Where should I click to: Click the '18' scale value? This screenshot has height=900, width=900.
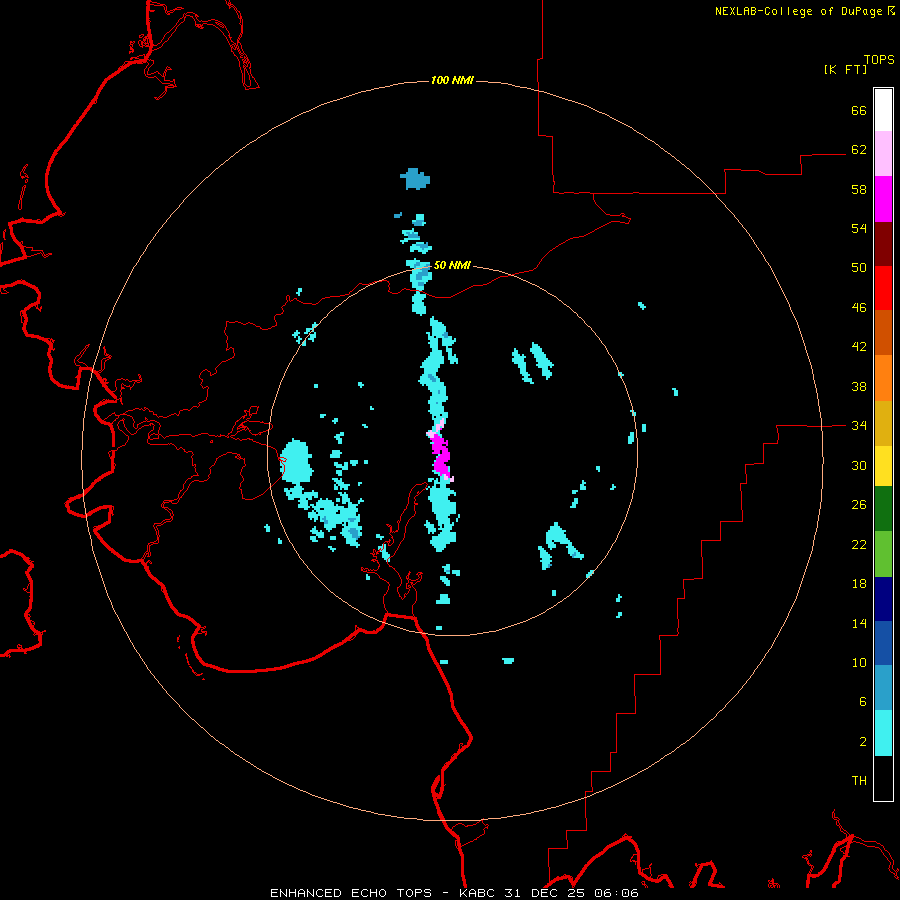(x=859, y=584)
